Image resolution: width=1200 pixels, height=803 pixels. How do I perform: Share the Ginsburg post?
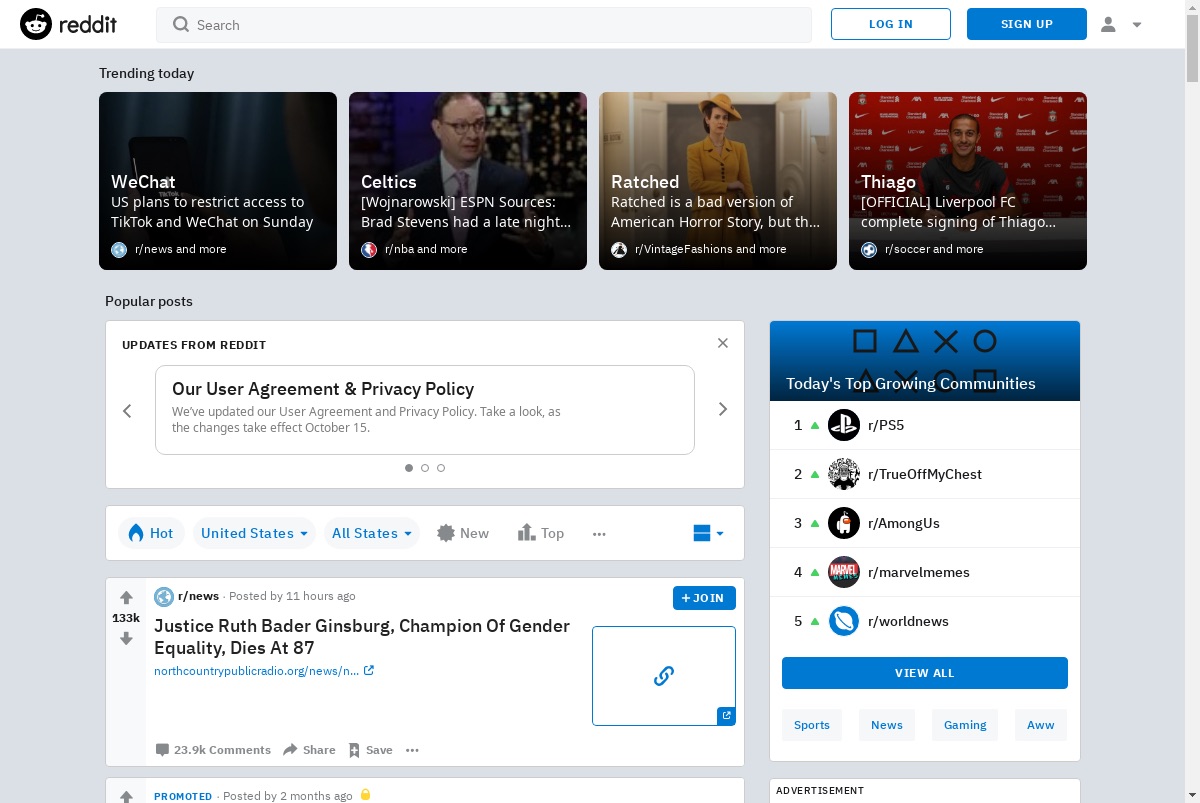coord(309,750)
